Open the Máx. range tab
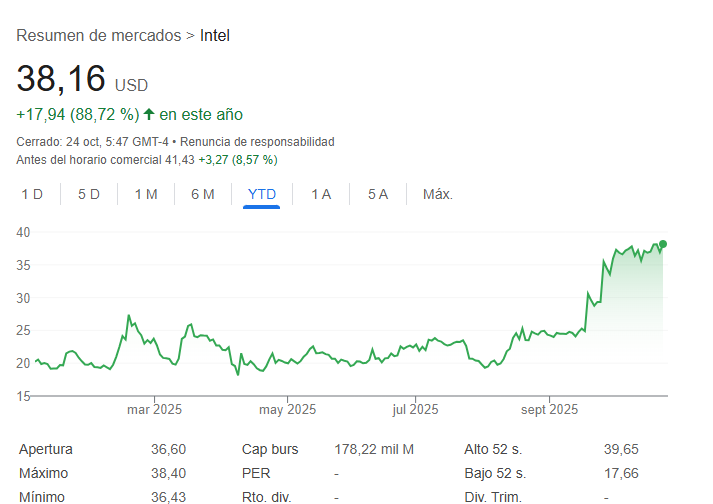The height and width of the screenshot is (504, 713). (438, 194)
